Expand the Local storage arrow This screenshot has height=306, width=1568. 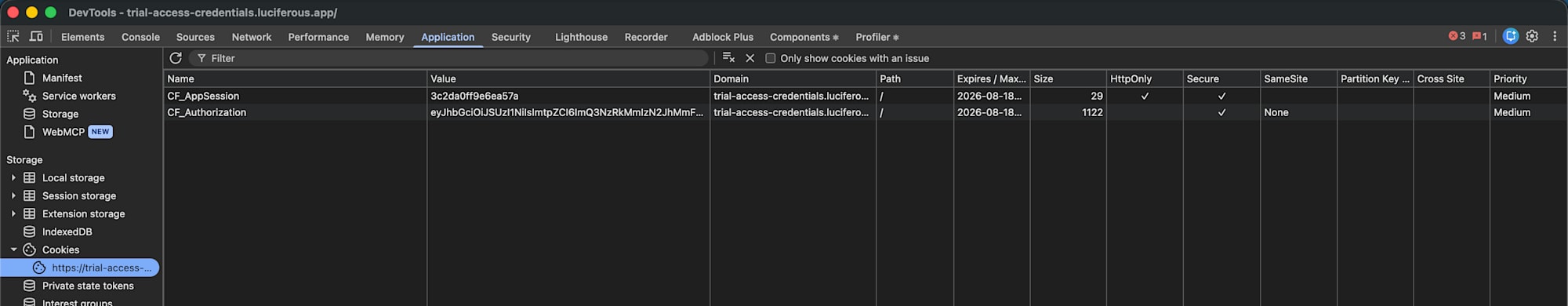click(x=13, y=178)
